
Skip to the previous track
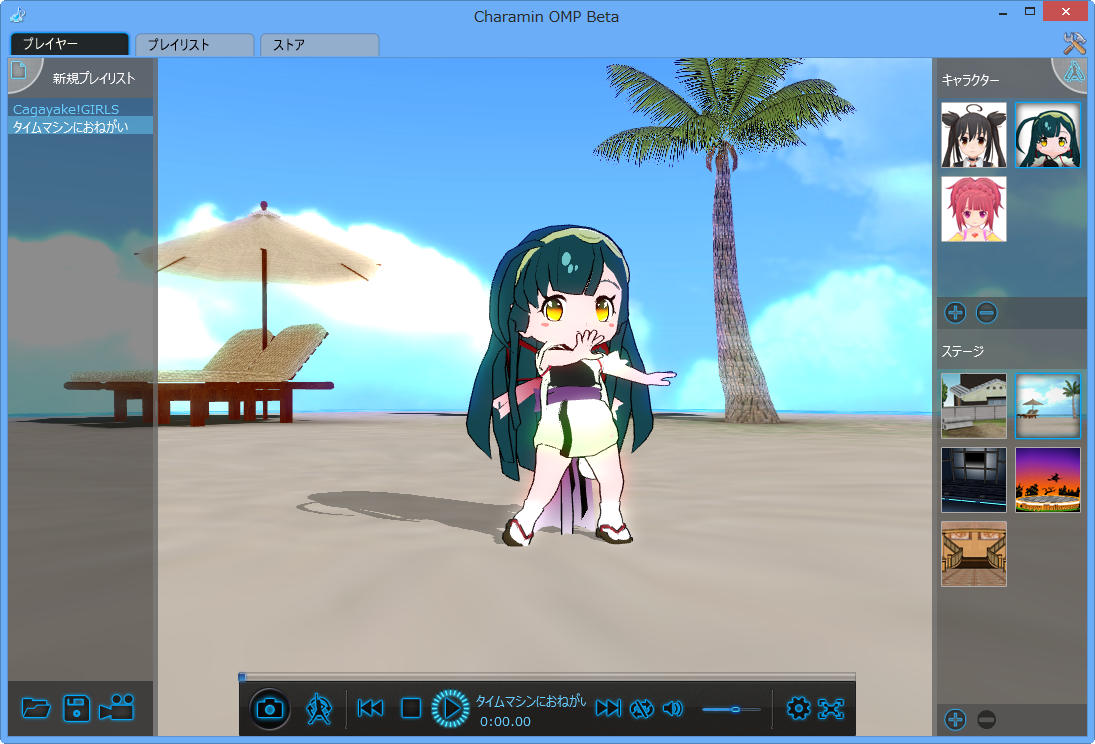370,708
